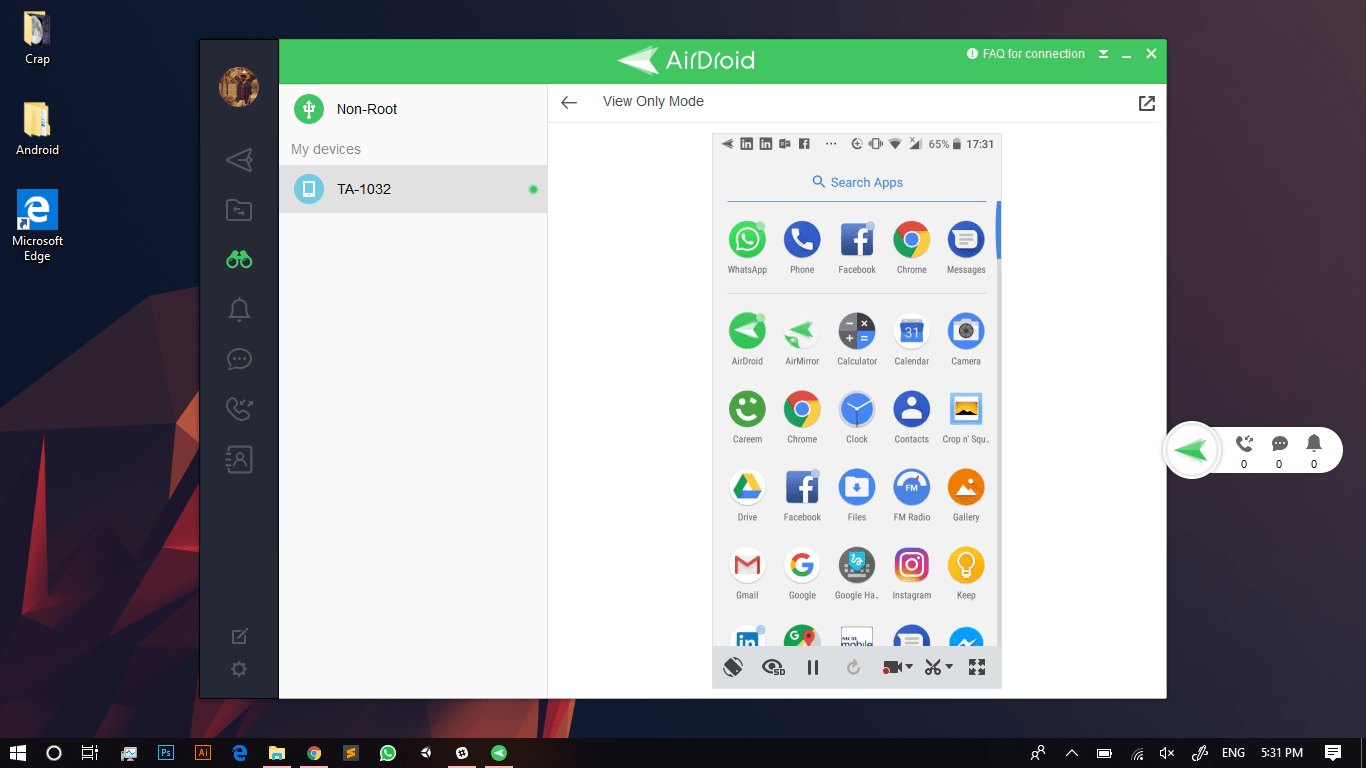The image size is (1366, 768).
Task: Rotate the mirrored phone screen
Action: point(732,667)
